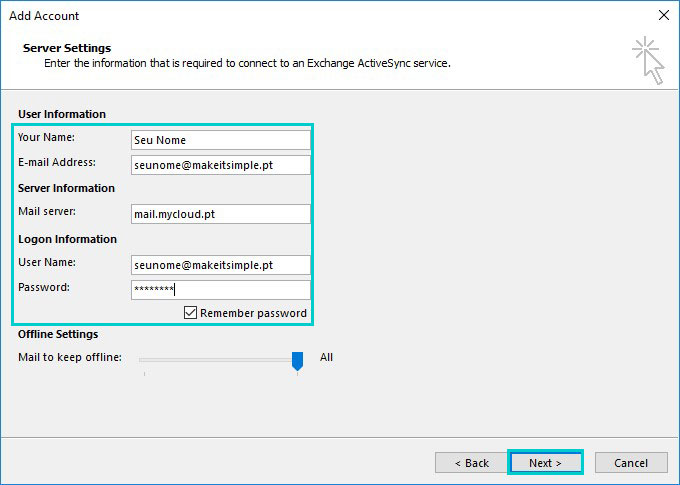Close the Add Account dialog

(664, 15)
